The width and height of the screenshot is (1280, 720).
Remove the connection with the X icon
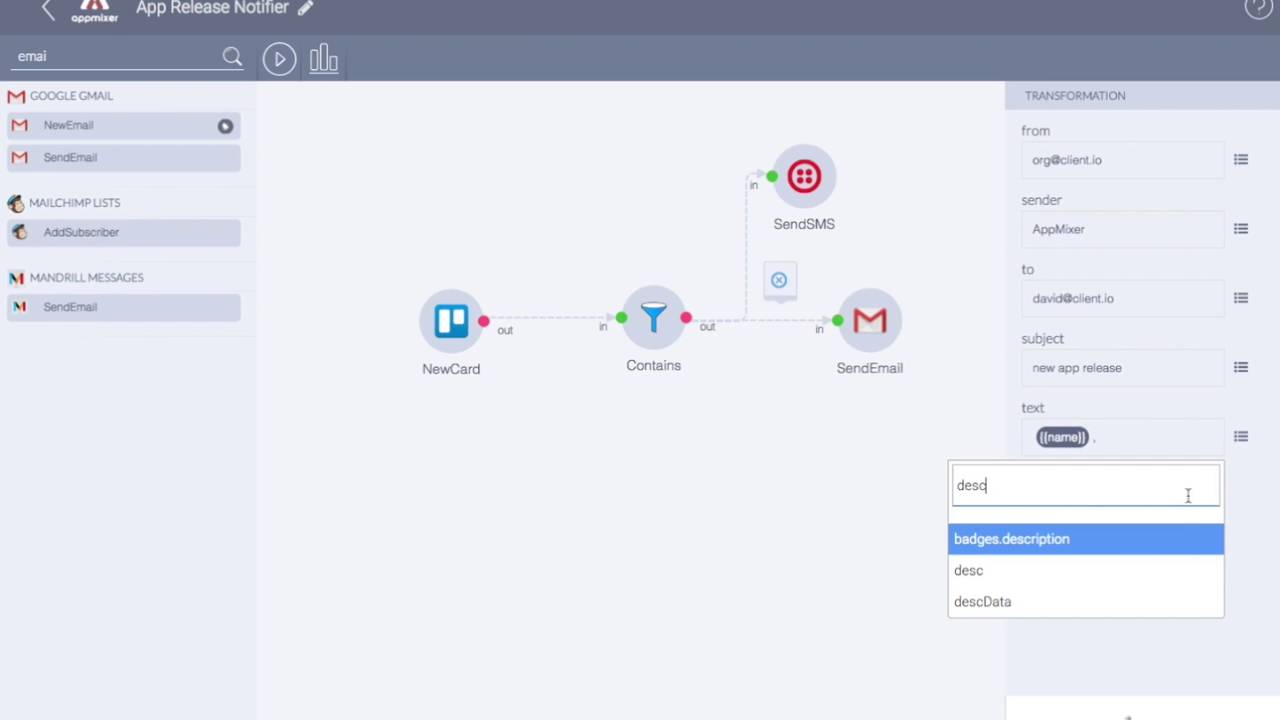point(779,280)
